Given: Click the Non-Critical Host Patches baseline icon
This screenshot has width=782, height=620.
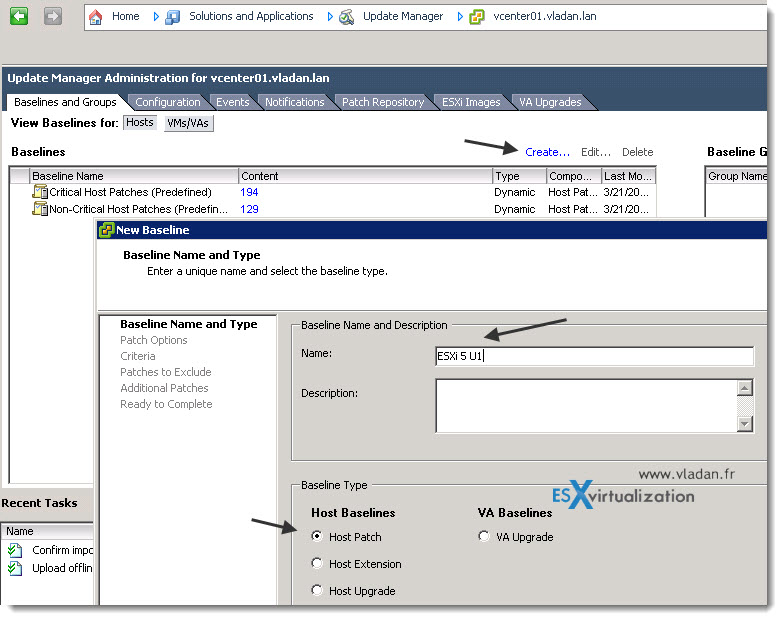Looking at the screenshot, I should pyautogui.click(x=40, y=208).
